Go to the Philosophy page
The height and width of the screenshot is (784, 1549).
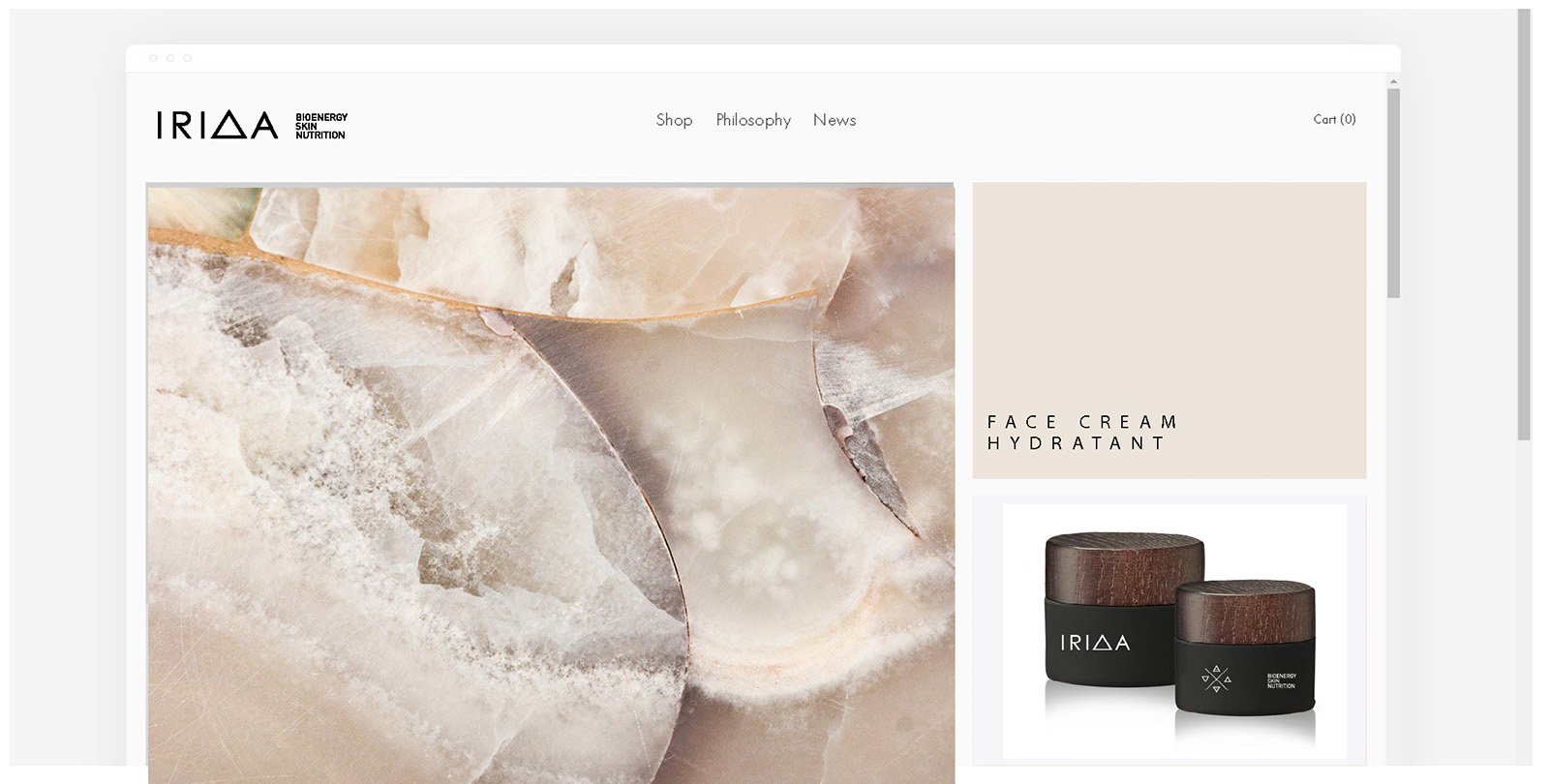[753, 120]
